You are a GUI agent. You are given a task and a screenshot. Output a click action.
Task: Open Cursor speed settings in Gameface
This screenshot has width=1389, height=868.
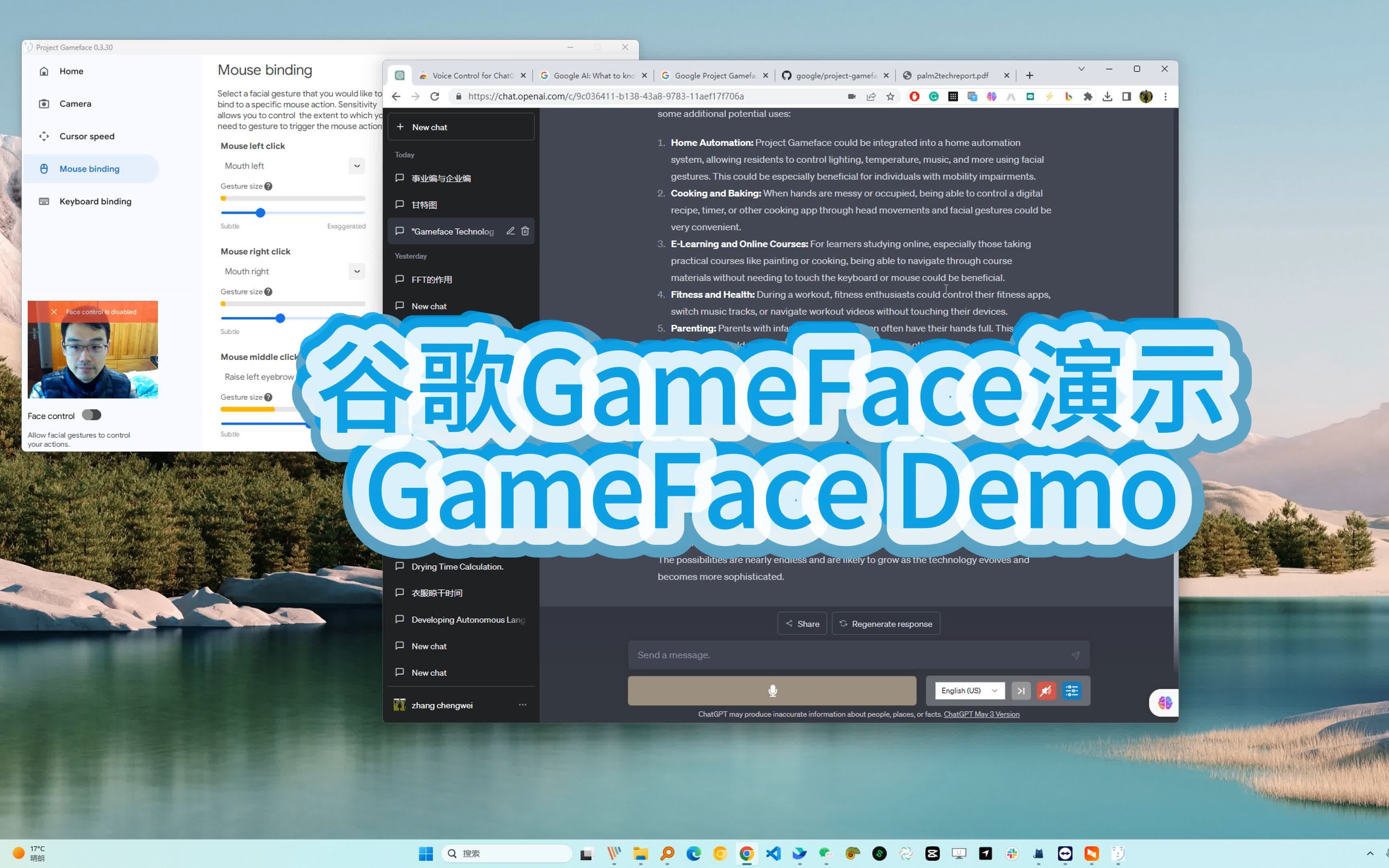87,136
